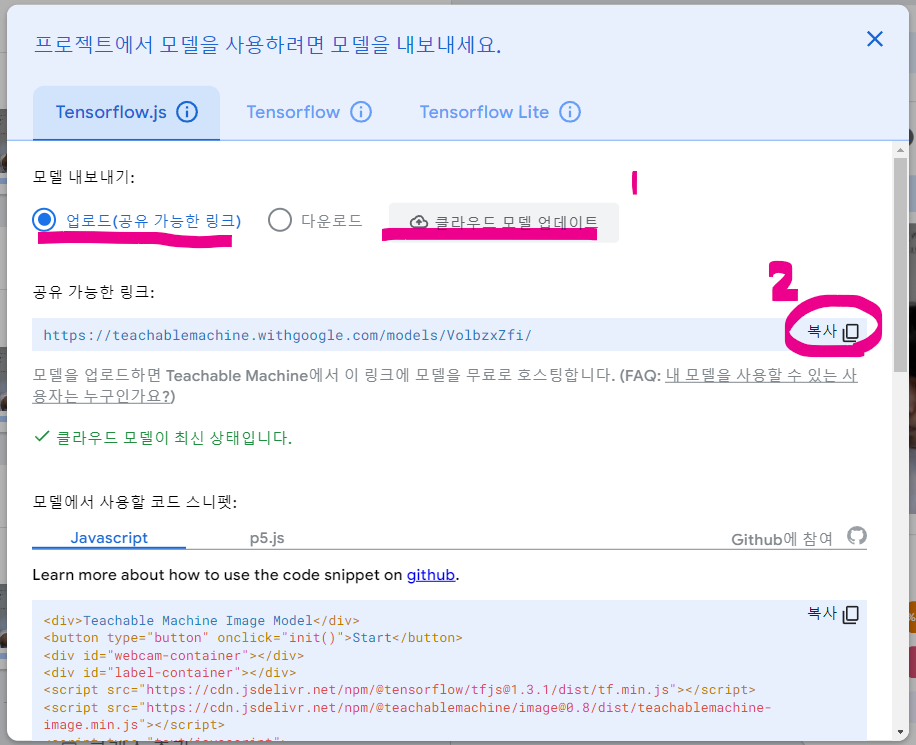Click the label-container div code line

click(170, 673)
